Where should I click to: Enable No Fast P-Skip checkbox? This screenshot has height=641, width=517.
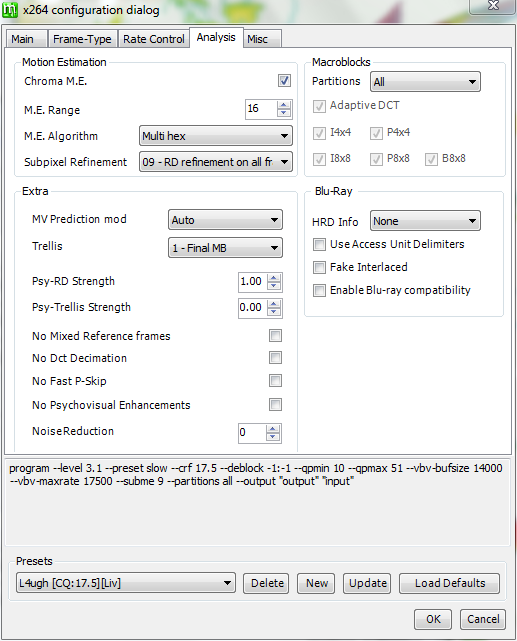(x=275, y=381)
